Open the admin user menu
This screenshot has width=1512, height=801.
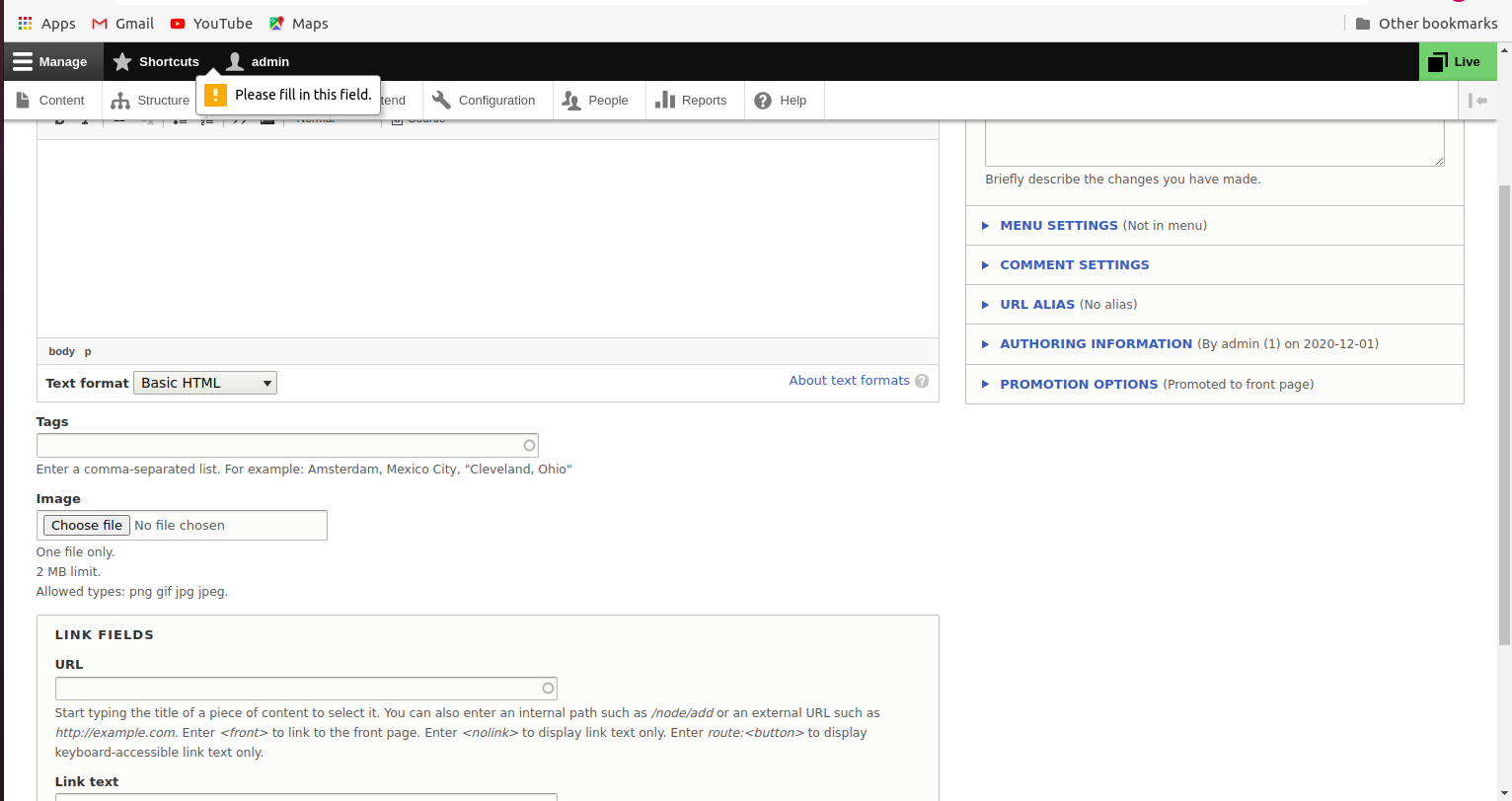(x=258, y=61)
